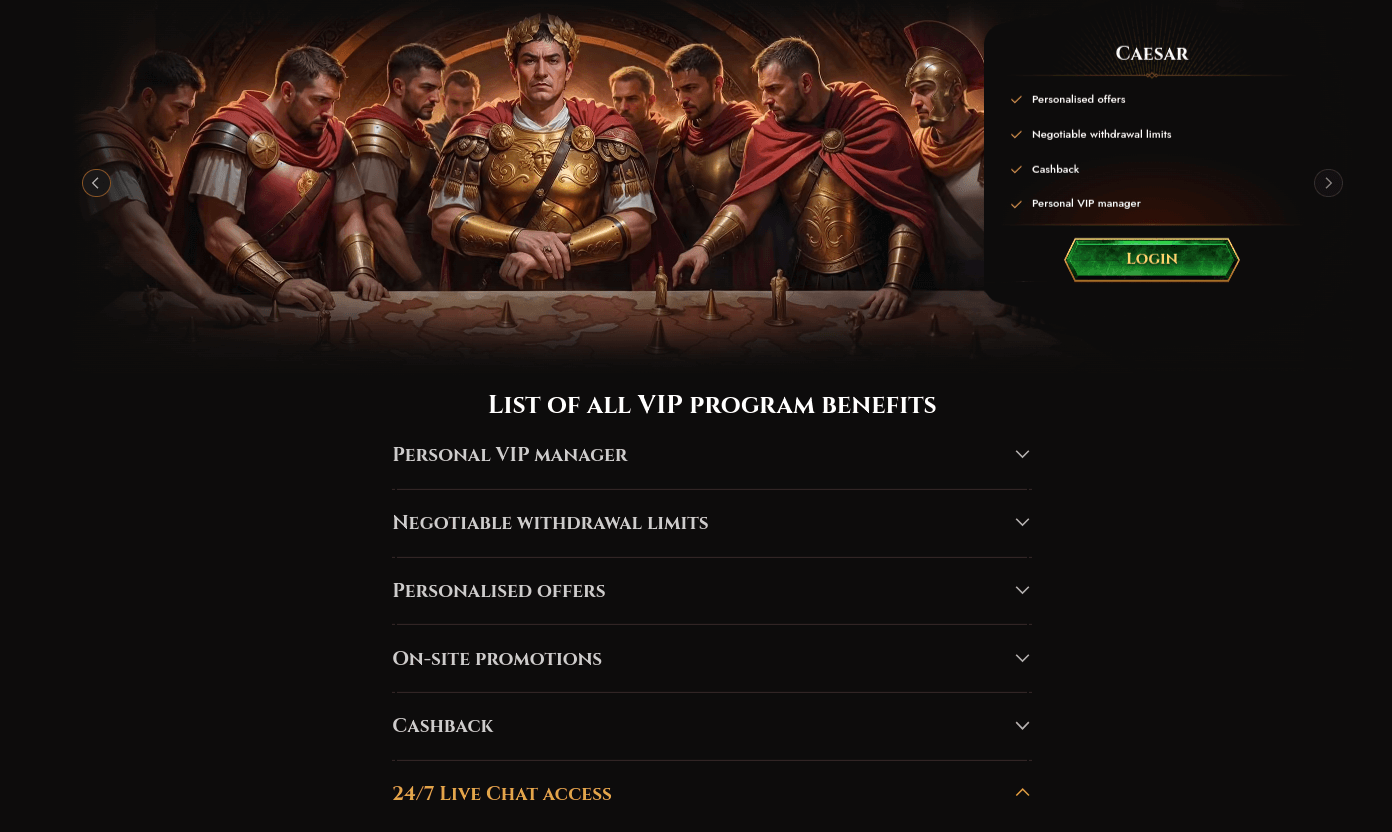Collapse the 24/7 Live Chat access chevron

coord(1022,793)
